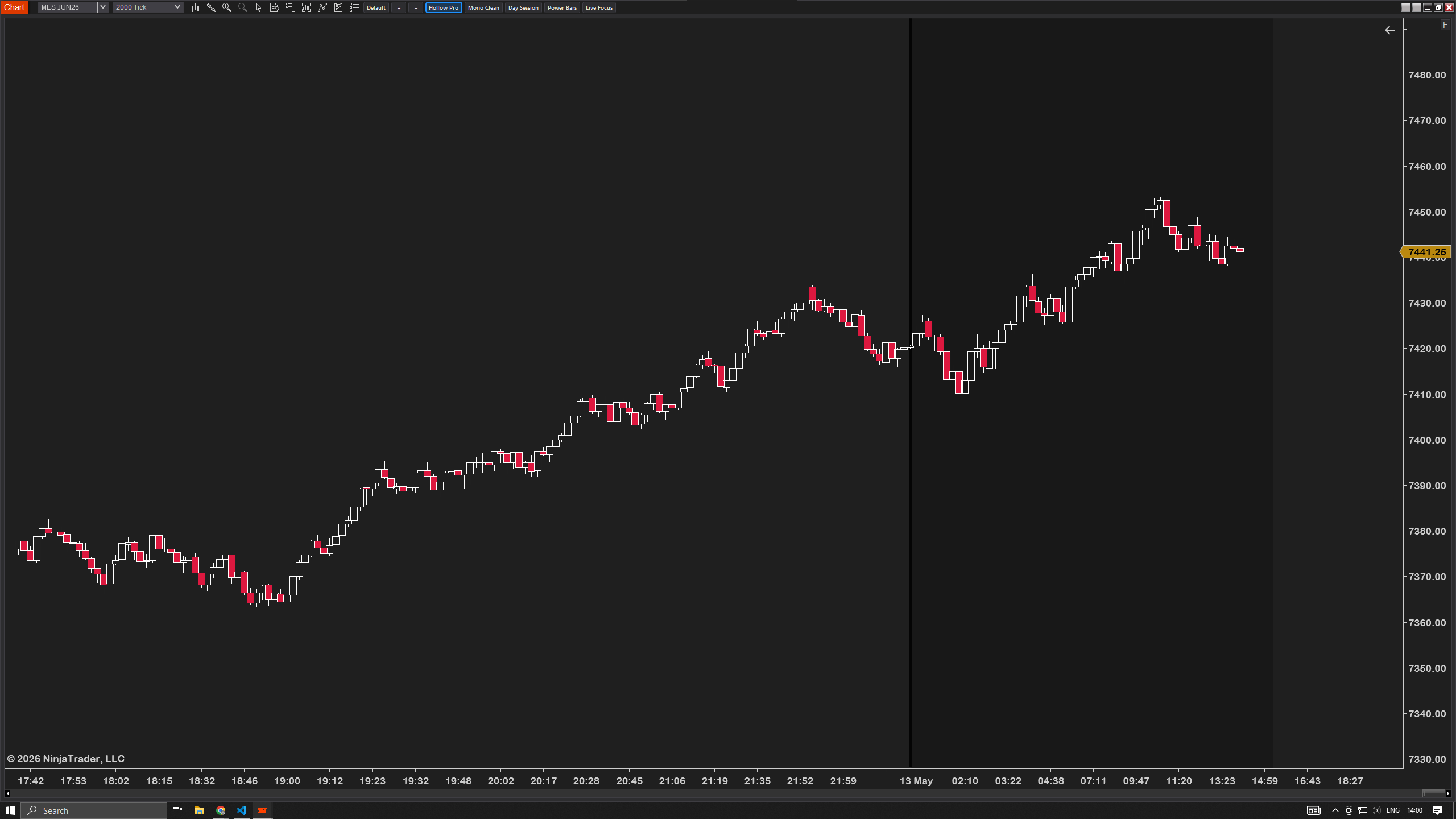Click the 7480.00 price axis label

click(1427, 75)
